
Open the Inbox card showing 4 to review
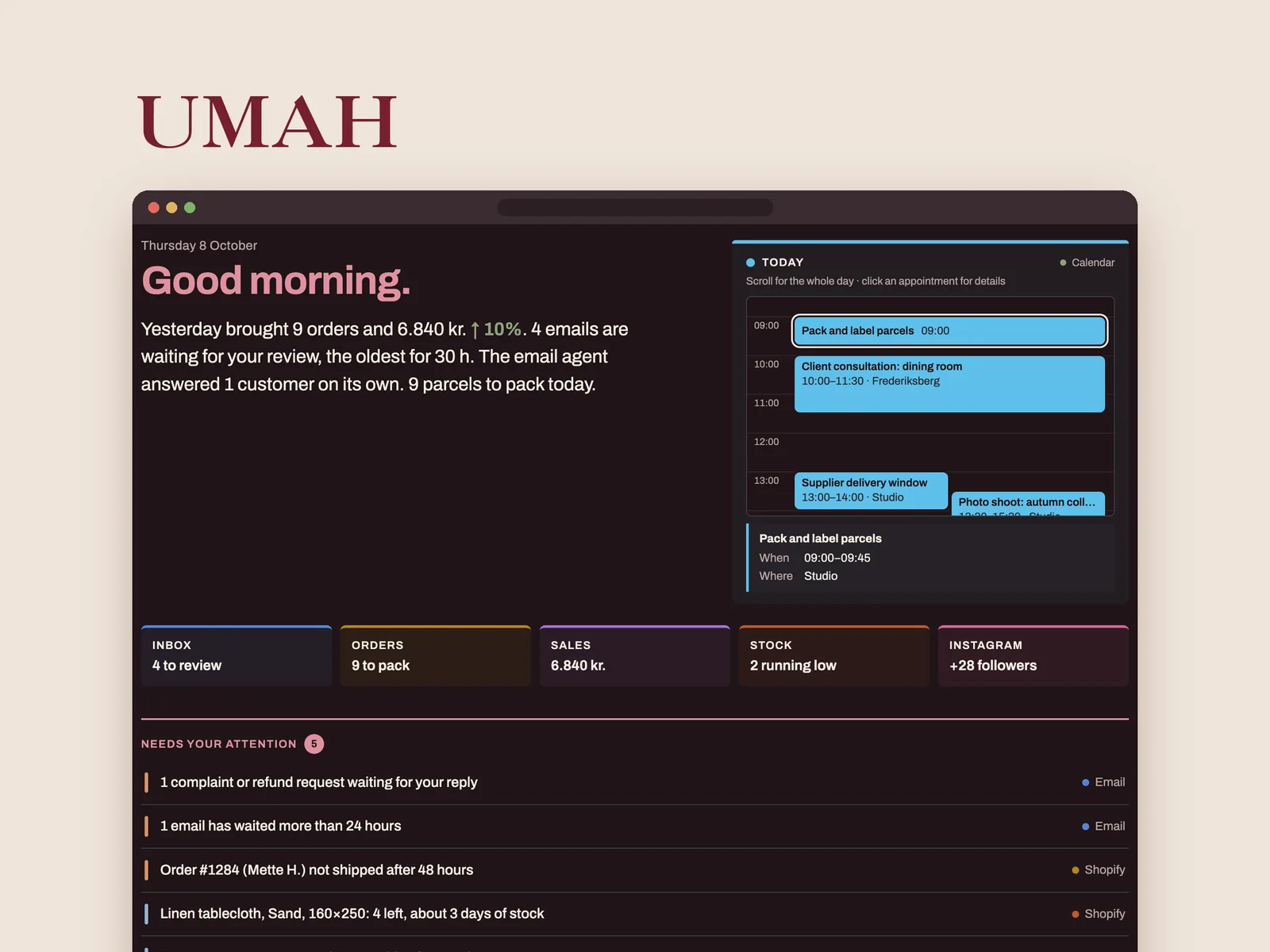(237, 656)
